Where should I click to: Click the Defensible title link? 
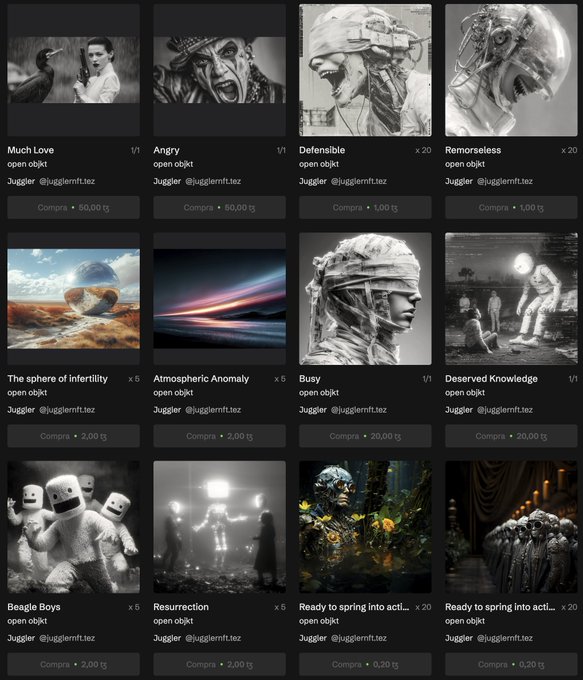(322, 150)
